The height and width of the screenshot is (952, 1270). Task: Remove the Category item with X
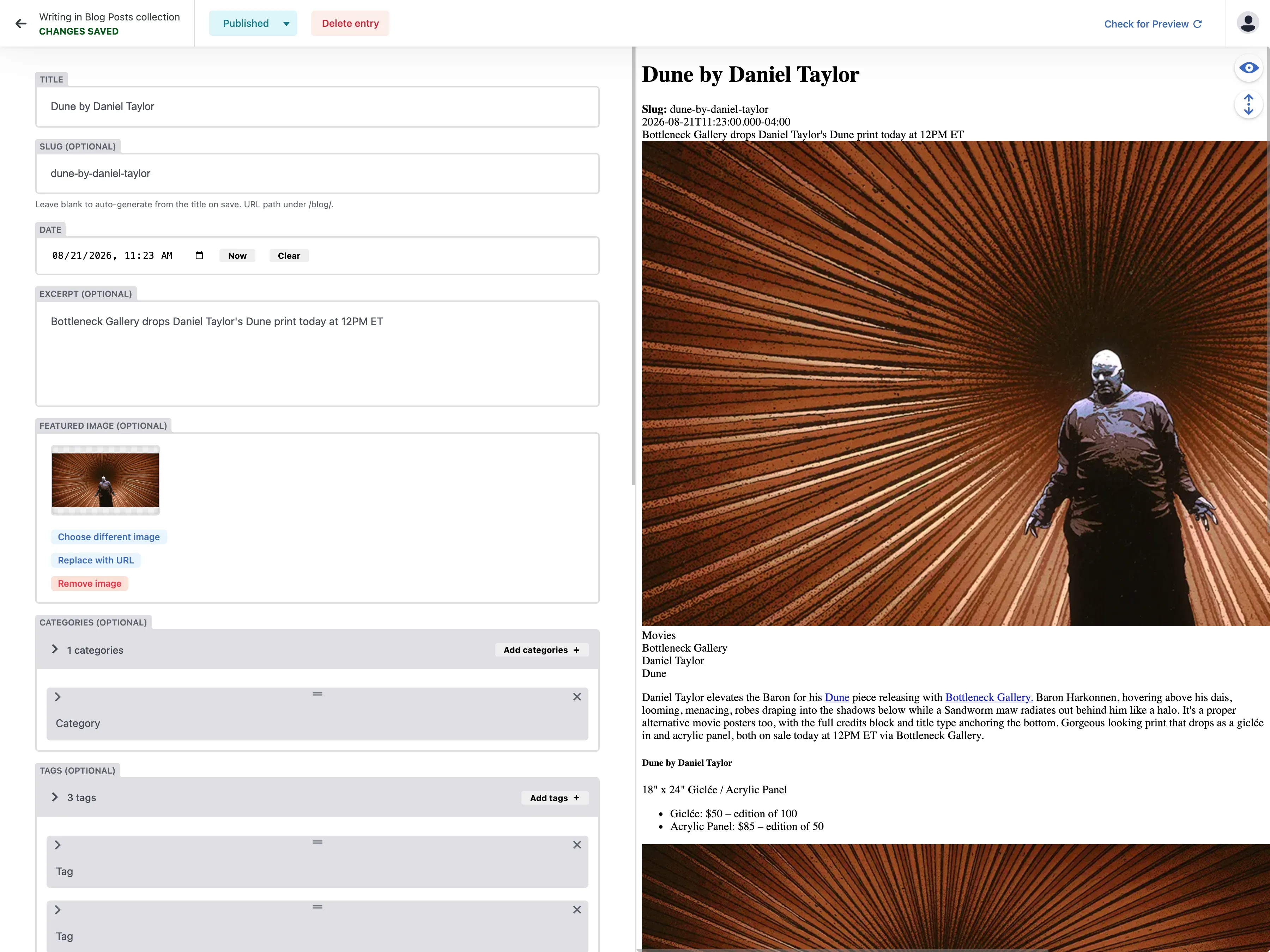click(x=577, y=697)
